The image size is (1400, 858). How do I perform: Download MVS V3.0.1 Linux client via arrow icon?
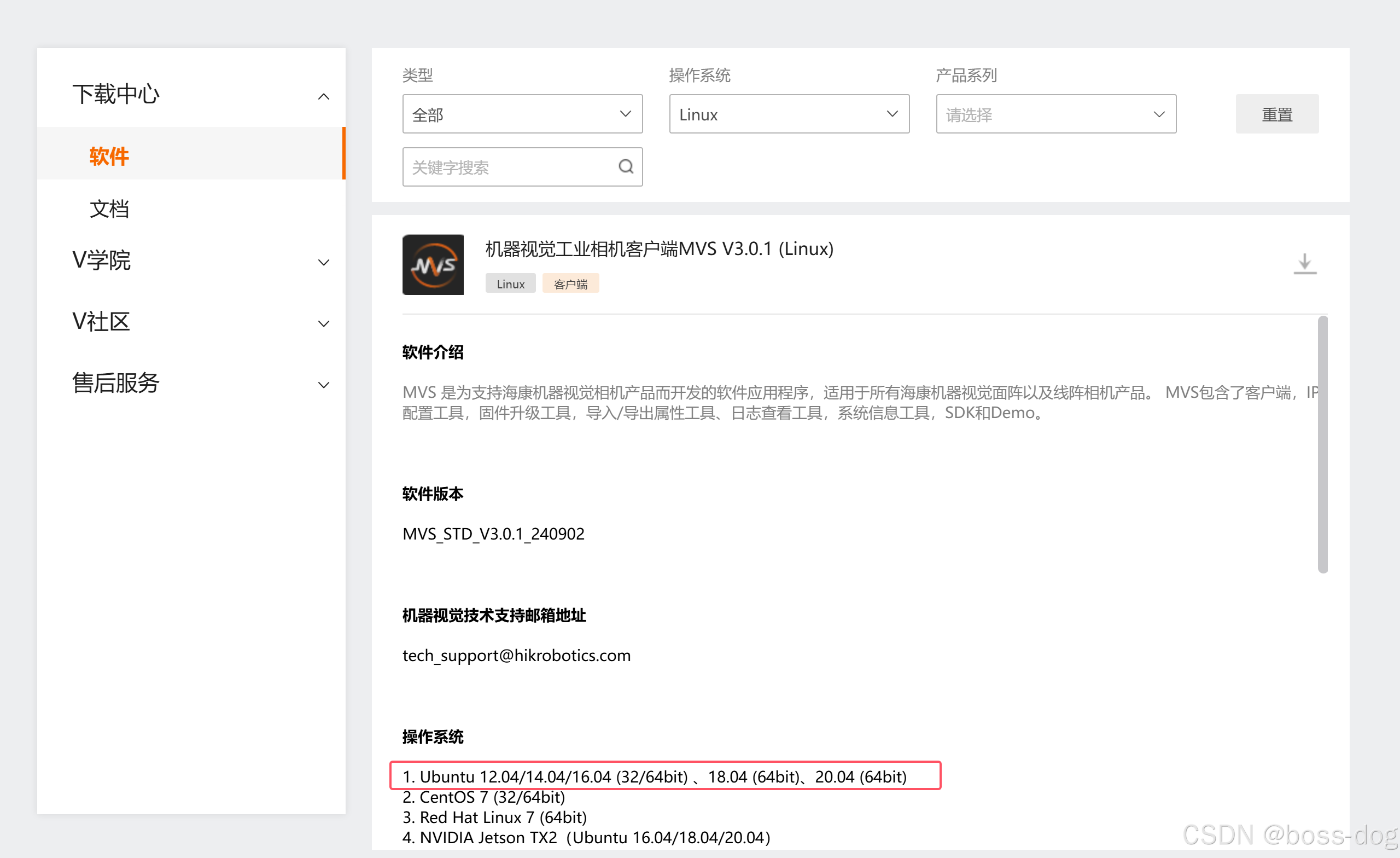[1304, 264]
